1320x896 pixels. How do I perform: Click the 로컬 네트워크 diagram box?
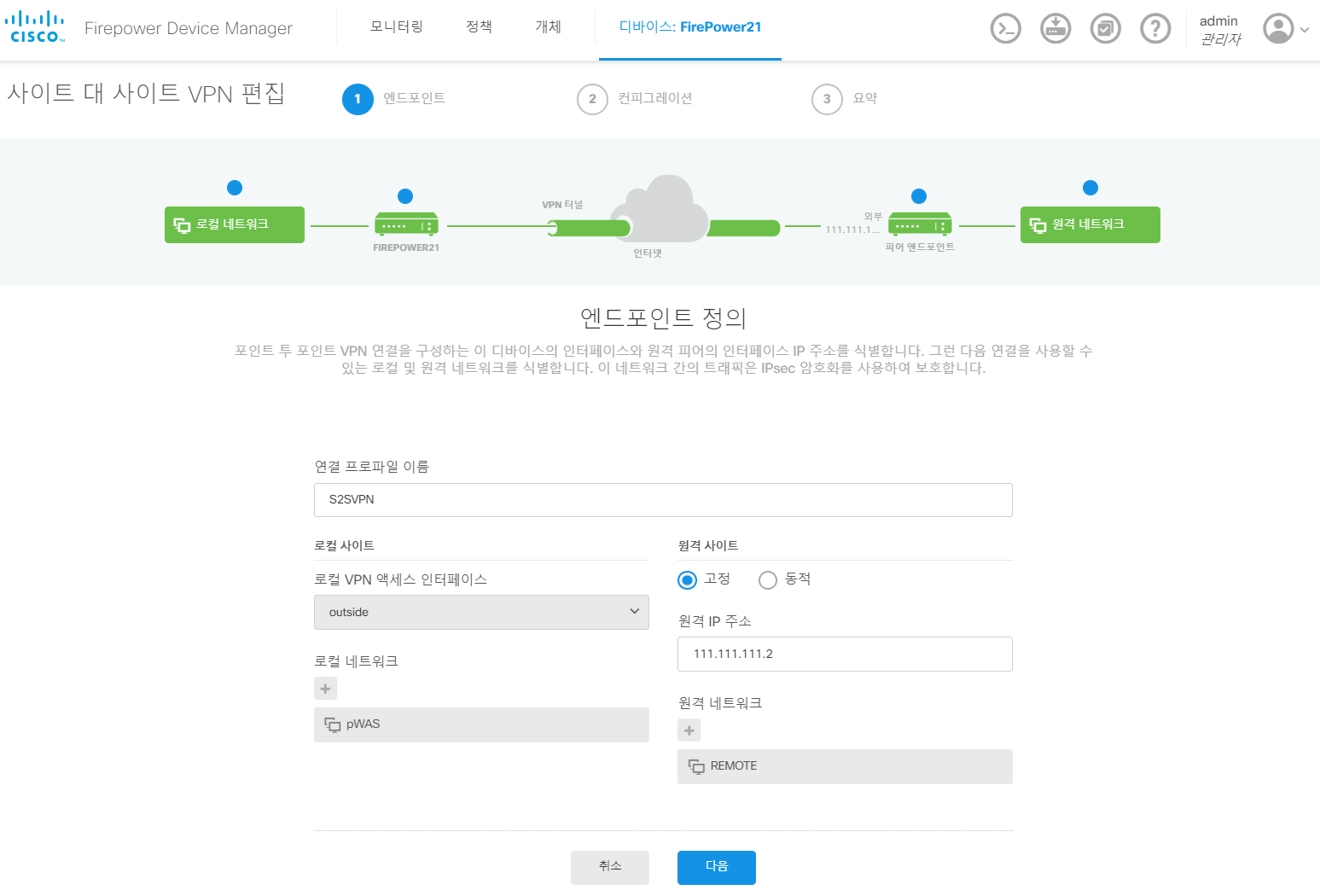(235, 224)
